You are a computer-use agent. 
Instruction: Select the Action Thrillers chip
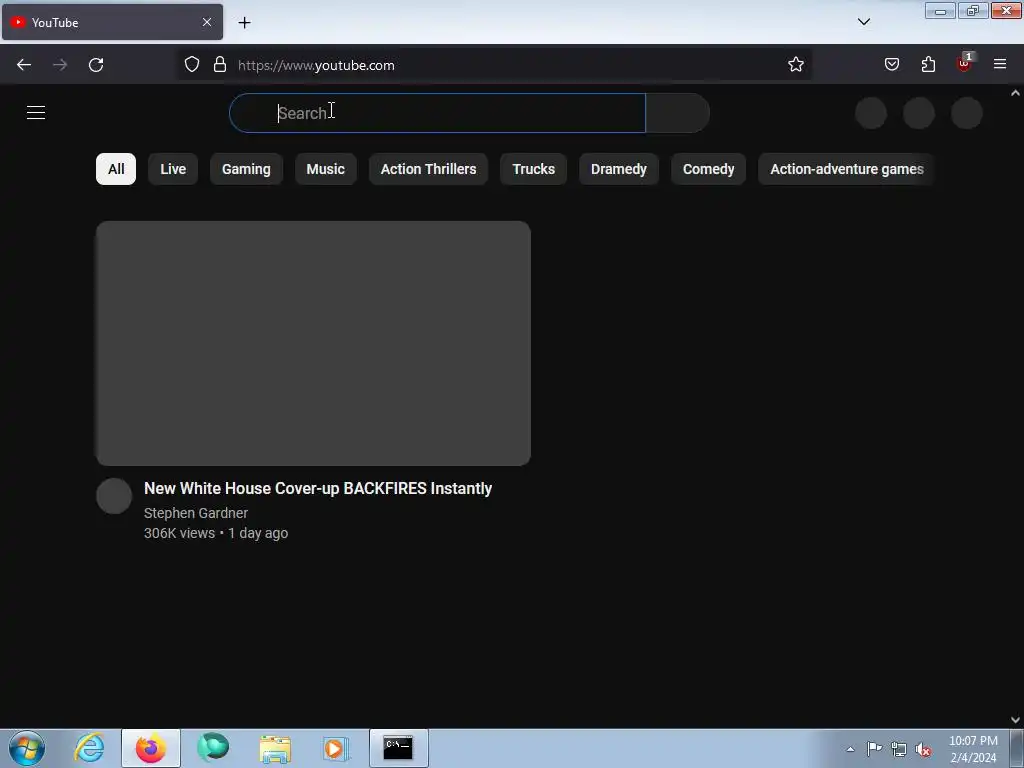click(x=428, y=169)
